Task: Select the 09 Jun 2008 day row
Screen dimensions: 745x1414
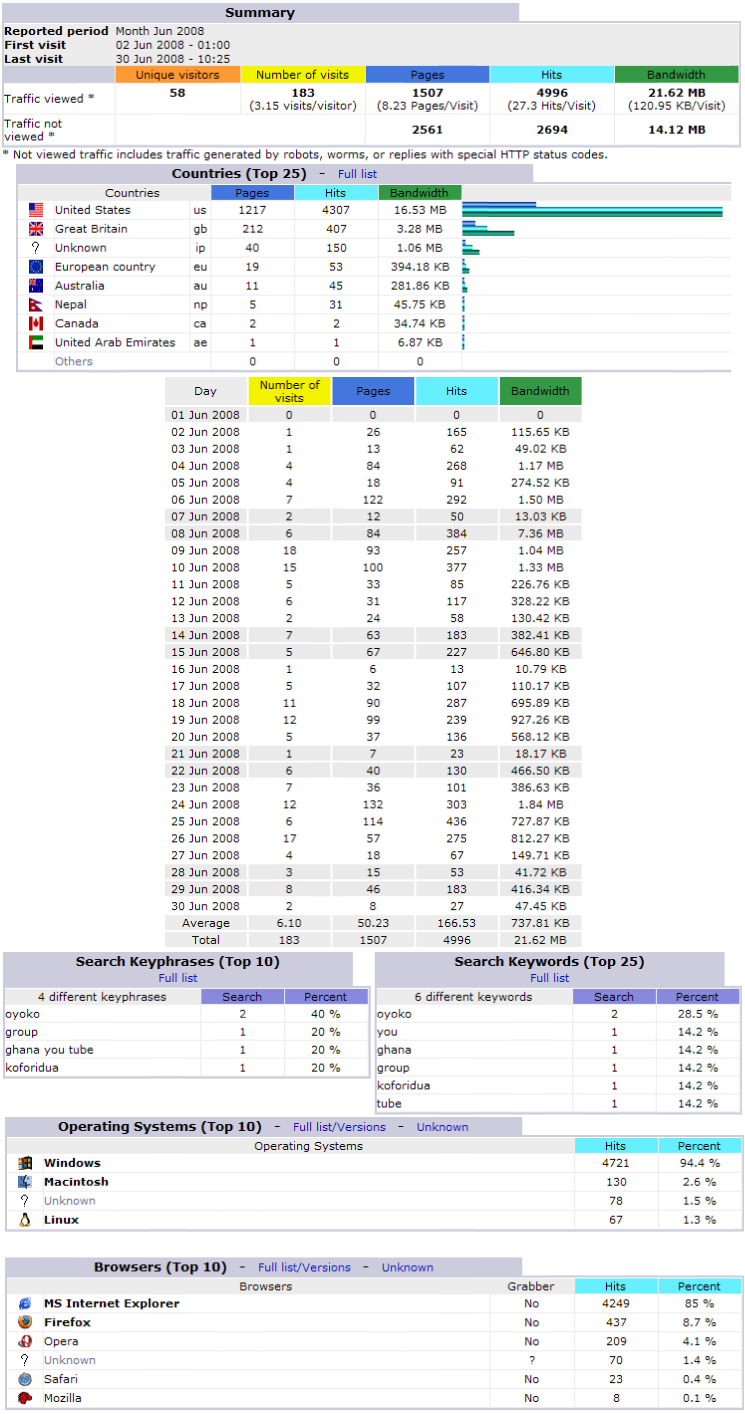Action: [x=373, y=551]
